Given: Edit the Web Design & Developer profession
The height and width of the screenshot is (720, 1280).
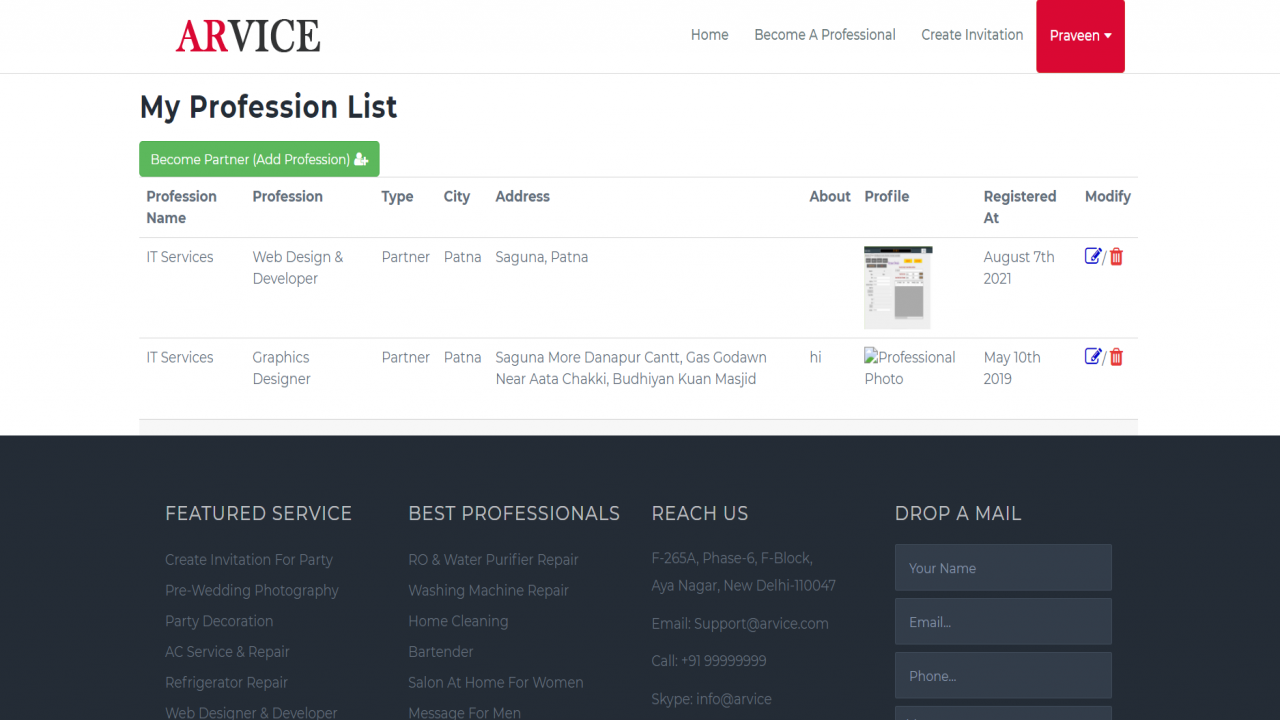Looking at the screenshot, I should click(x=1093, y=256).
